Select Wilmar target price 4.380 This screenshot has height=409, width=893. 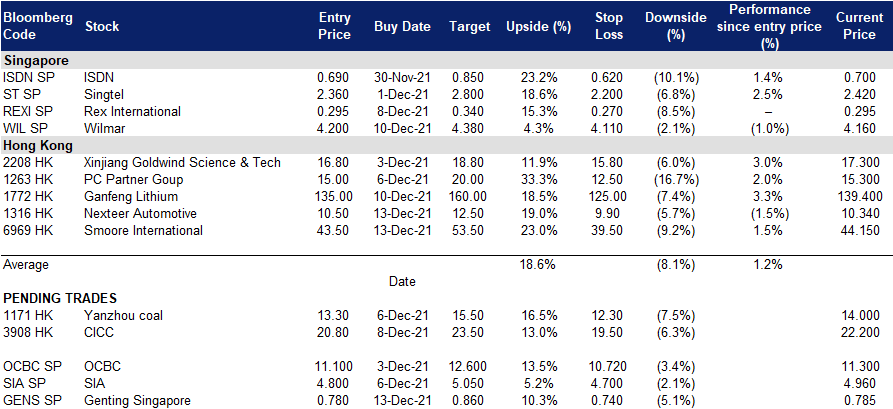click(x=468, y=128)
